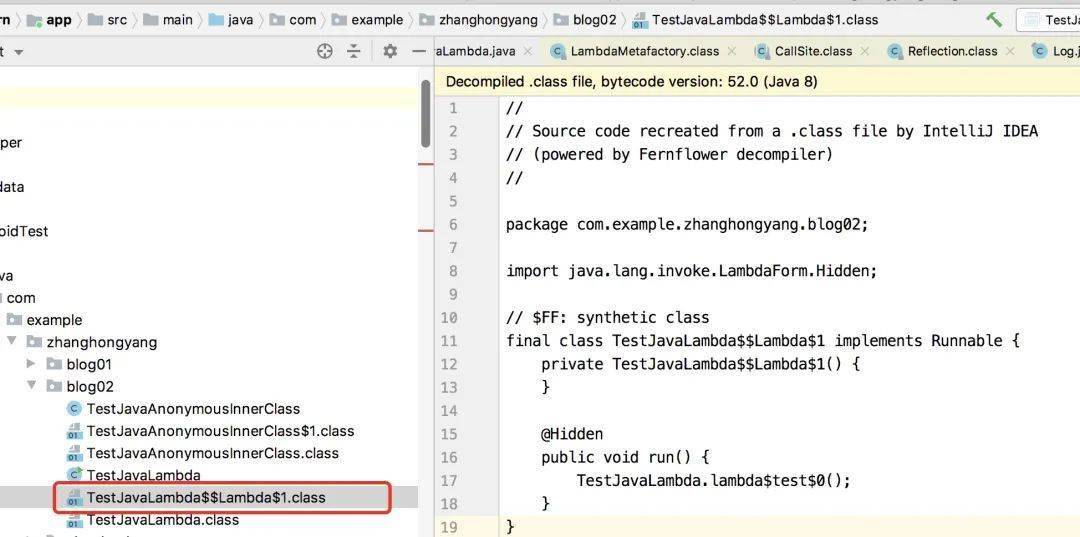Click the locate-in-project target icon
Viewport: 1080px width, 537px height.
pyautogui.click(x=325, y=51)
